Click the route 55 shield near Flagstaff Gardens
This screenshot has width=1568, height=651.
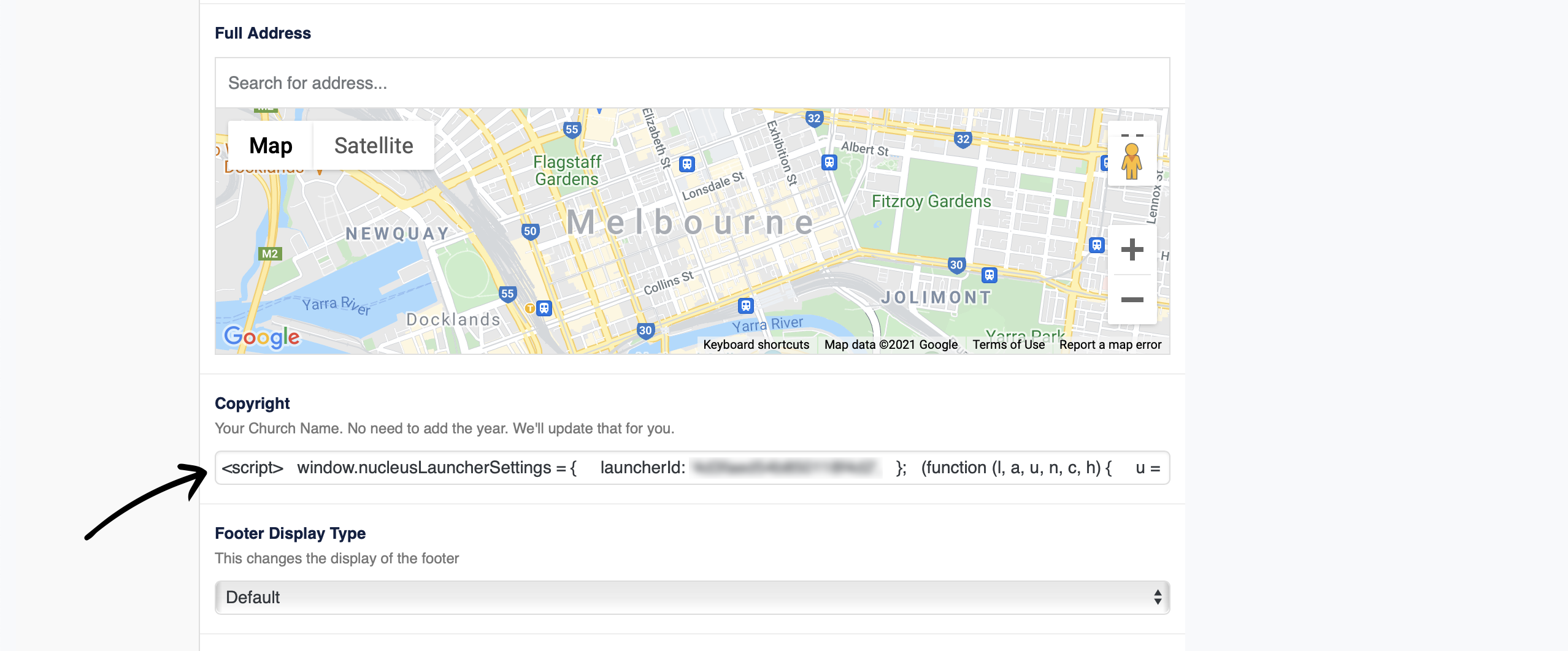(x=572, y=129)
